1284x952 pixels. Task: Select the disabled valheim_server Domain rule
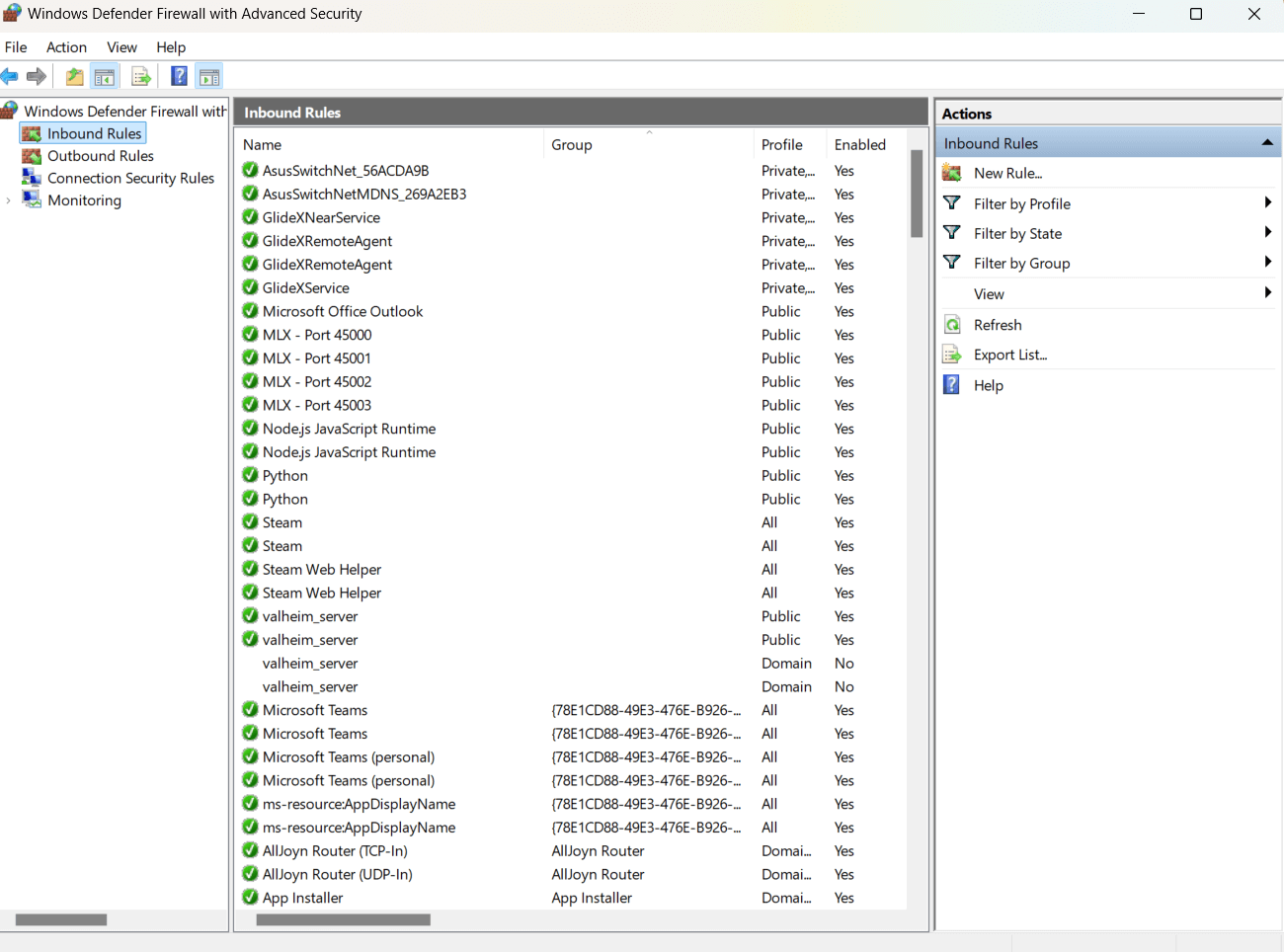[x=310, y=664]
